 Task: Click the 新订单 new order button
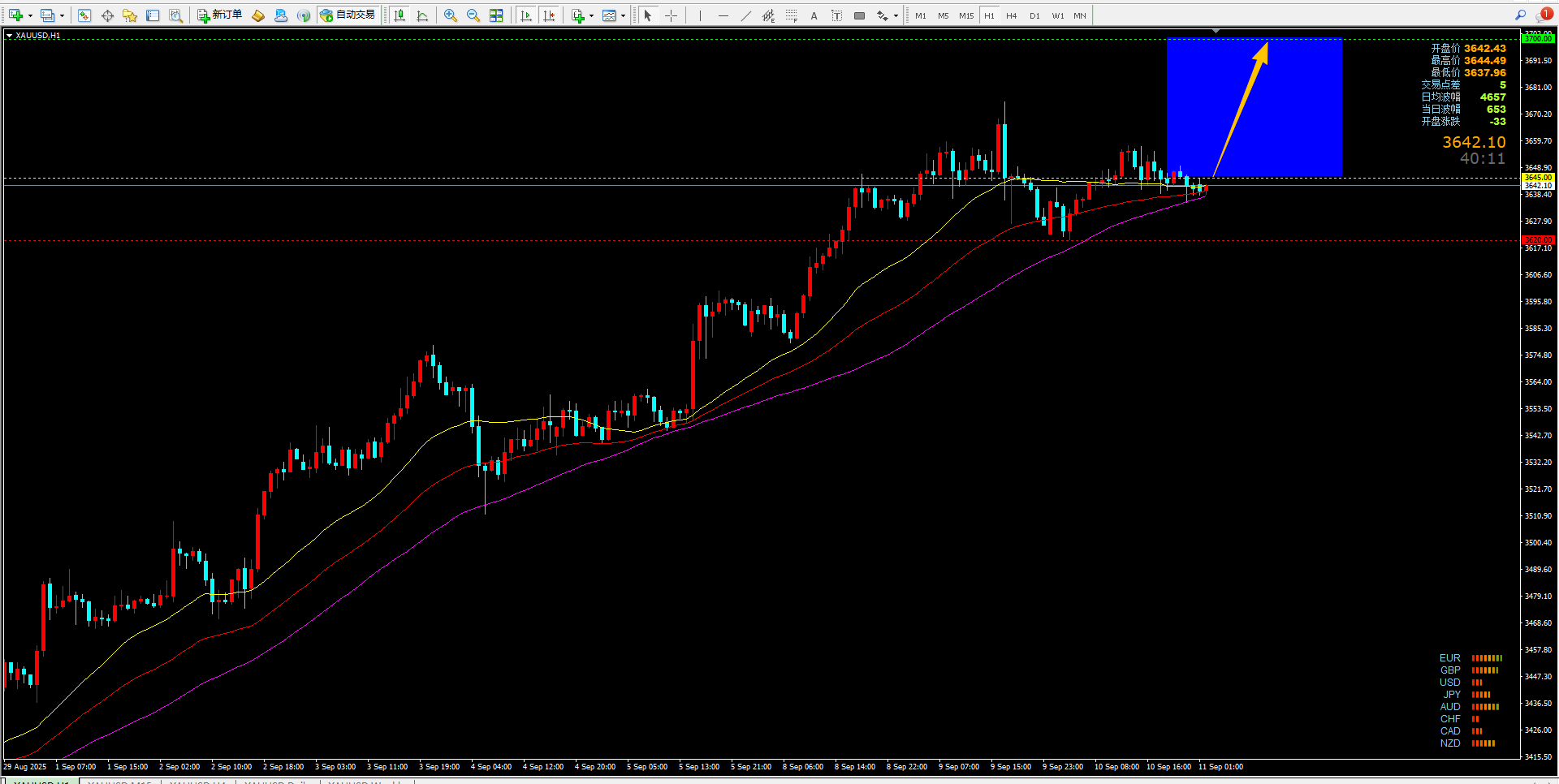pos(219,15)
